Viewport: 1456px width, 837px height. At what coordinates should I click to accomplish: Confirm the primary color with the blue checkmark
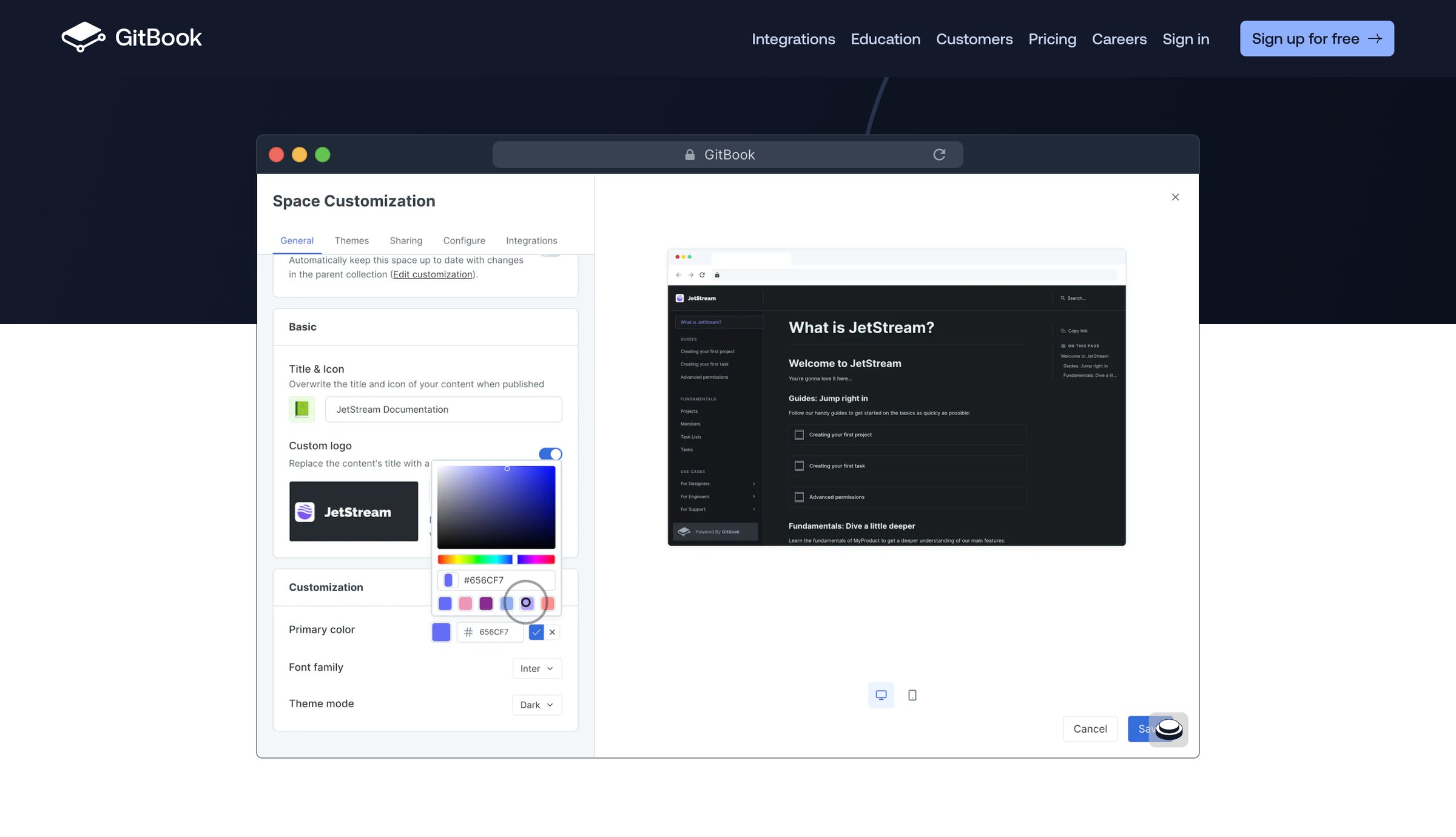(536, 632)
